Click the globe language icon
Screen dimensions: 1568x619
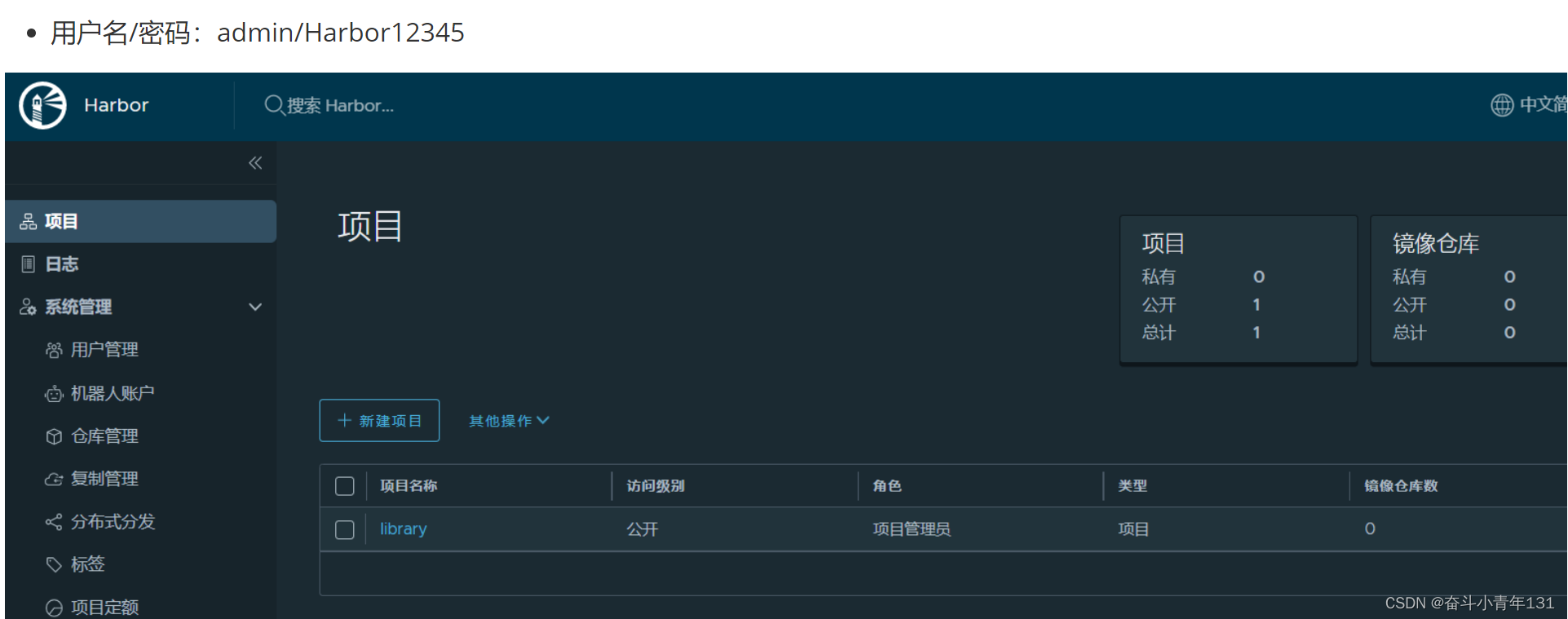click(1502, 105)
